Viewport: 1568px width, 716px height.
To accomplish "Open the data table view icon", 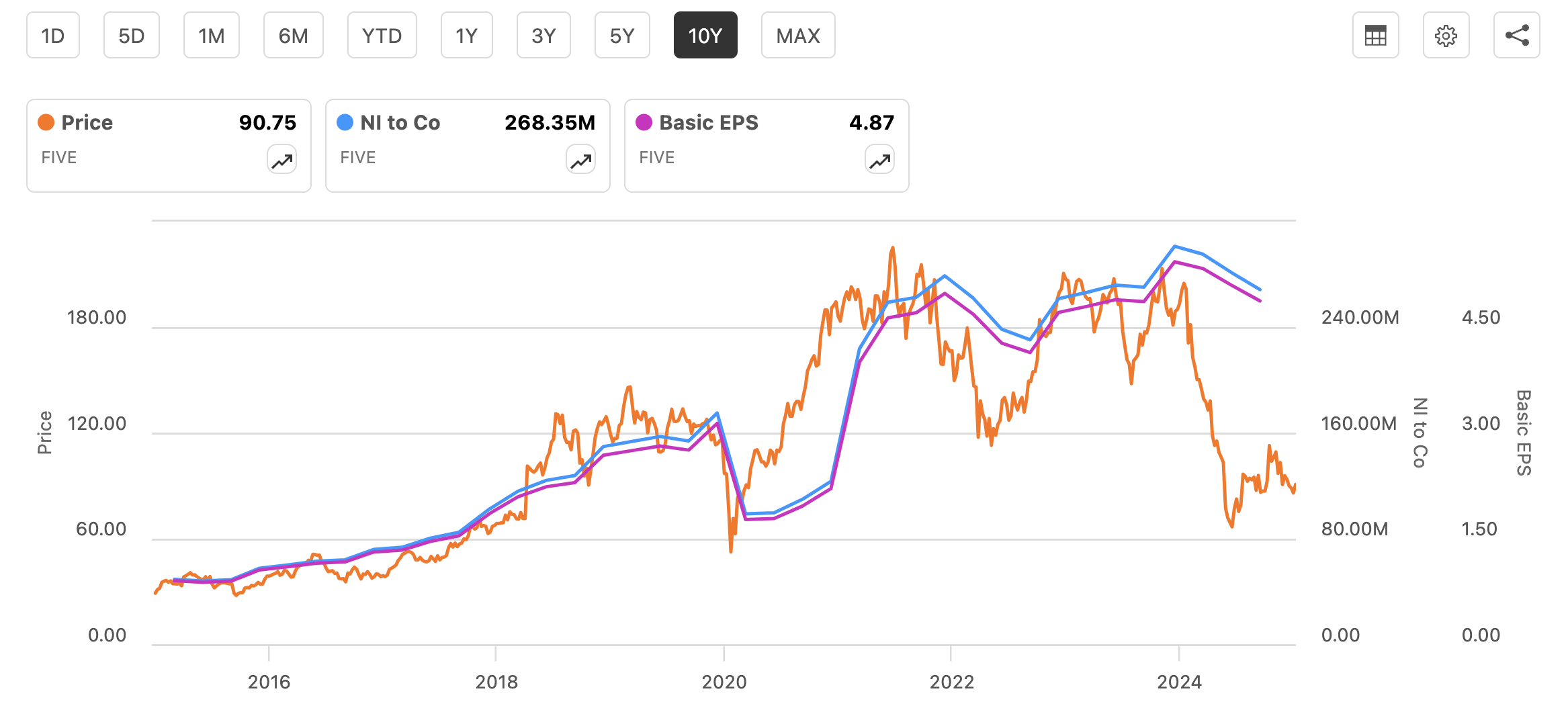I will [x=1375, y=35].
